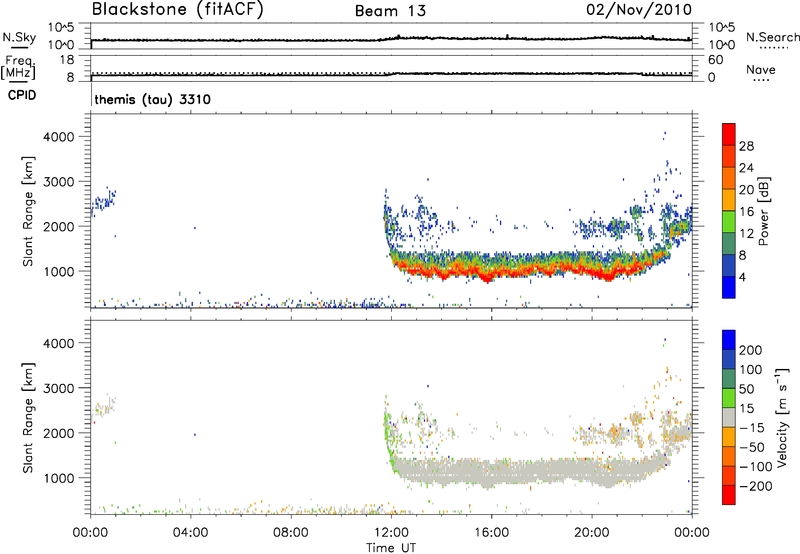Click the blue top of velocity color bar

click(x=729, y=339)
